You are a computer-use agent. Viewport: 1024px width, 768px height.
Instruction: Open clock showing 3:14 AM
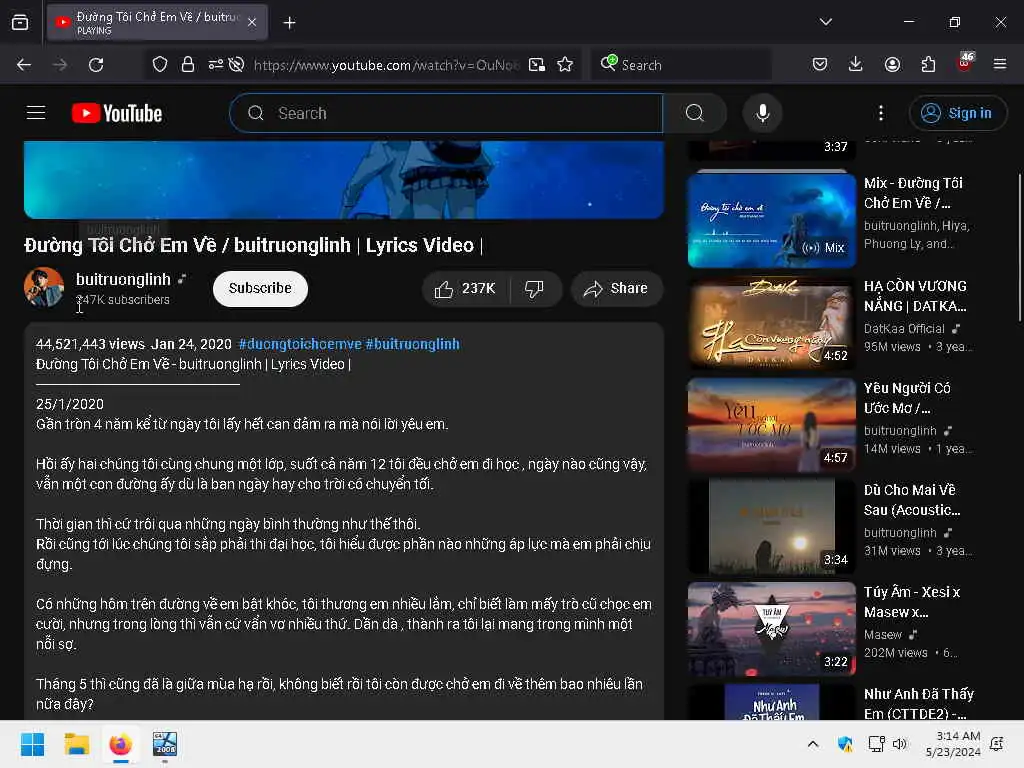[x=953, y=744]
